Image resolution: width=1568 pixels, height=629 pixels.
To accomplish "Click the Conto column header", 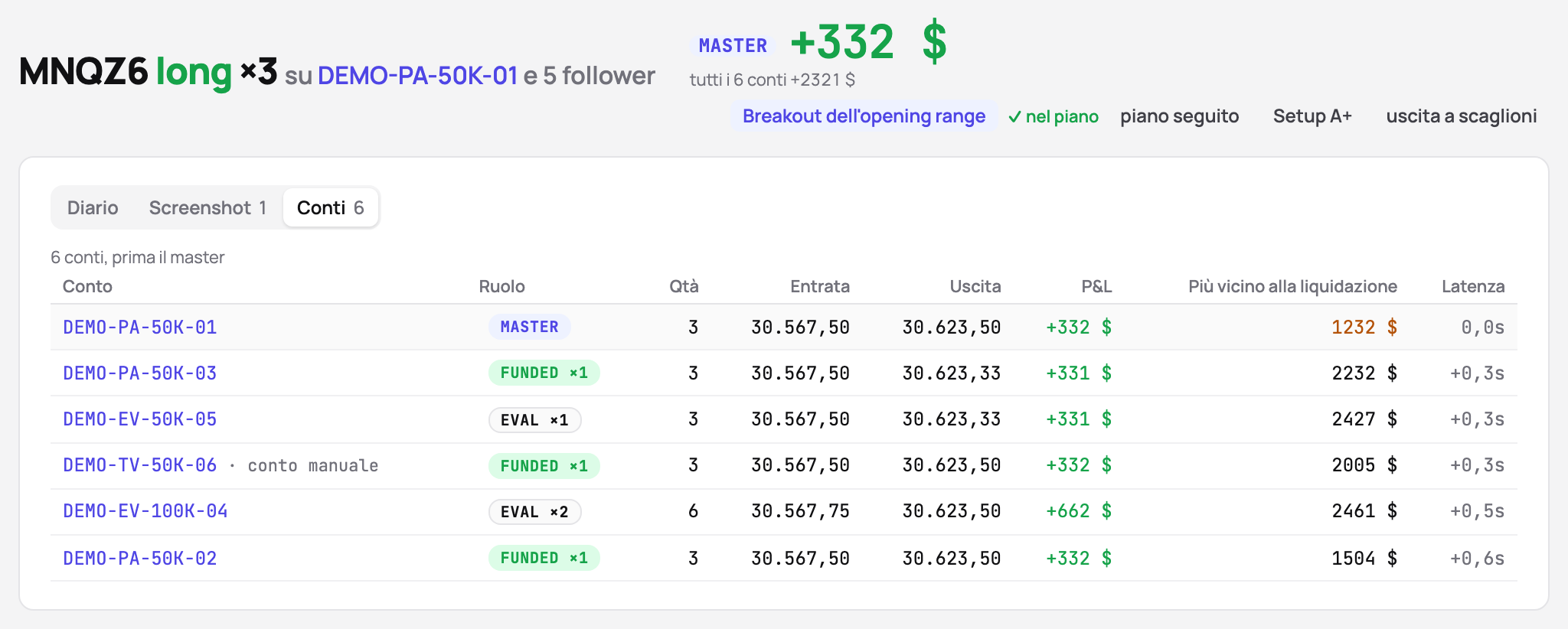I will (x=87, y=286).
